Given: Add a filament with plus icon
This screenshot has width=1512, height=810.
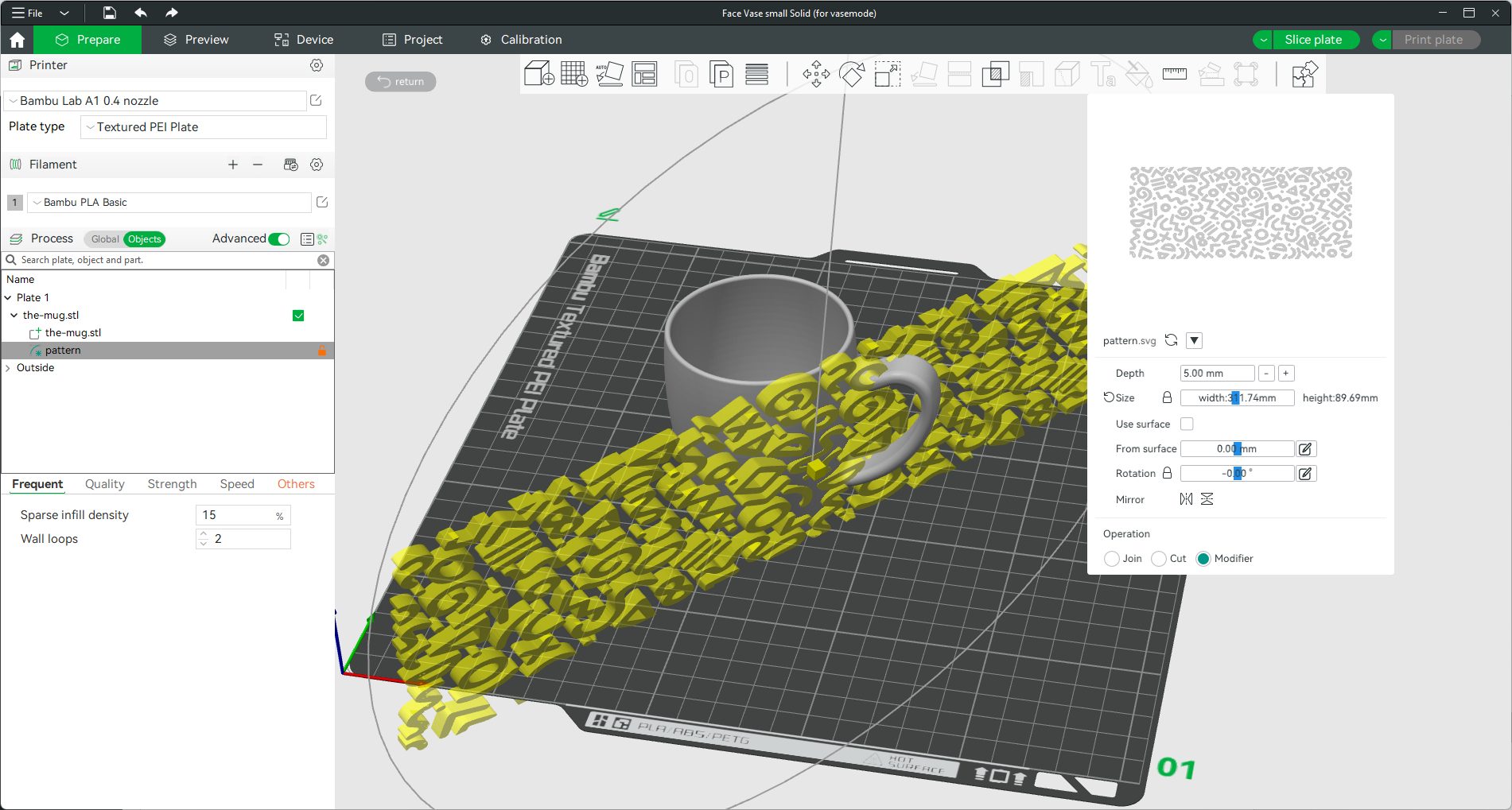Looking at the screenshot, I should (233, 165).
